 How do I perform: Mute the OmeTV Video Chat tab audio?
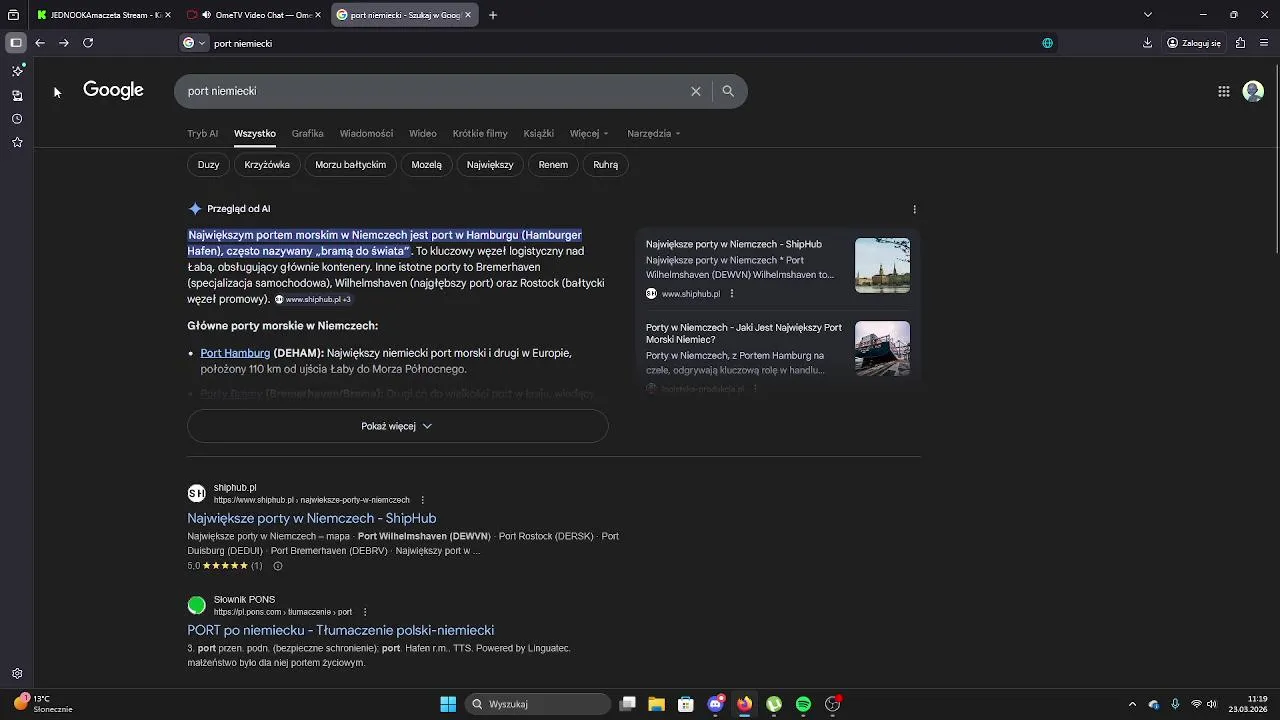[206, 15]
